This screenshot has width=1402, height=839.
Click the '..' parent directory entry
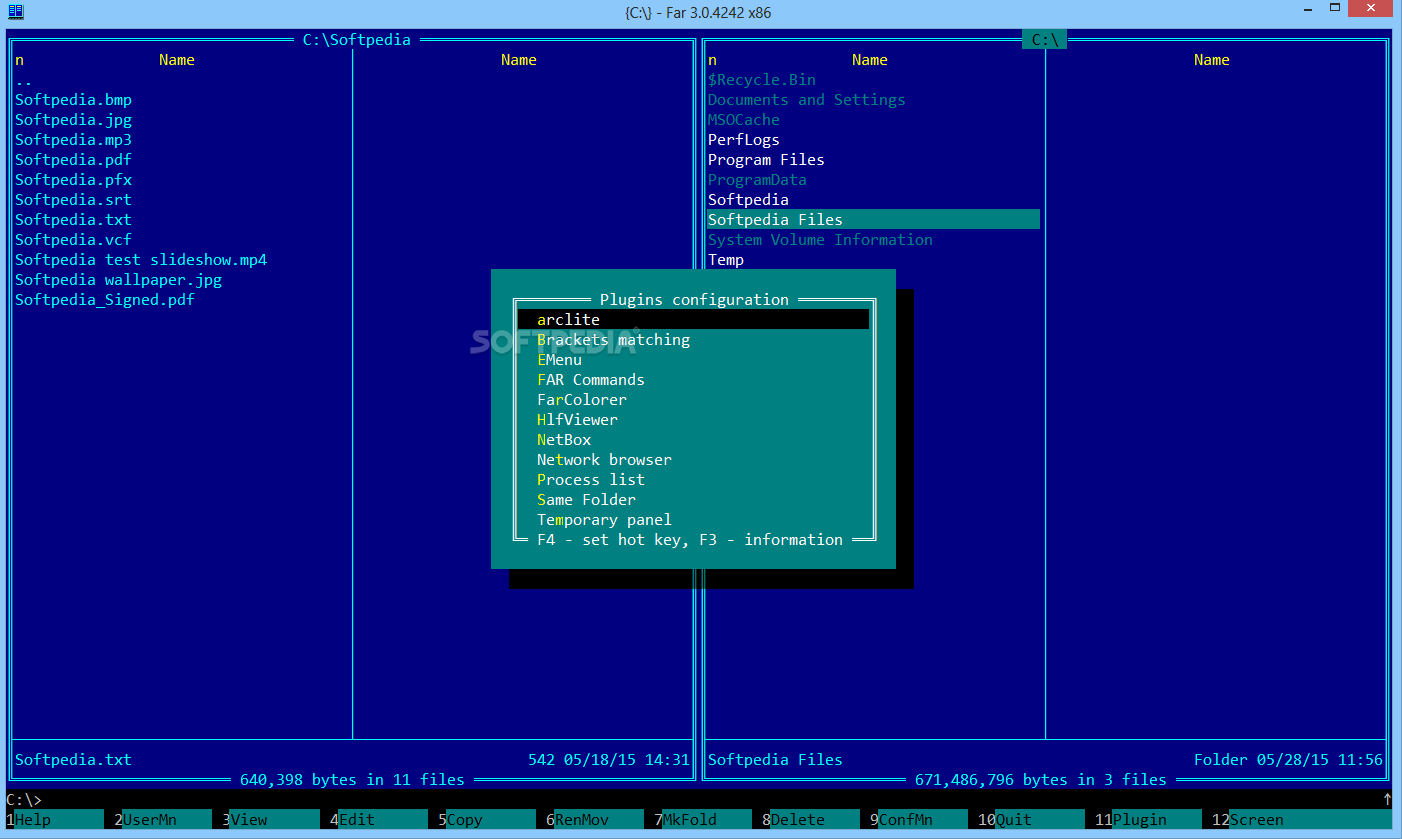pos(24,80)
